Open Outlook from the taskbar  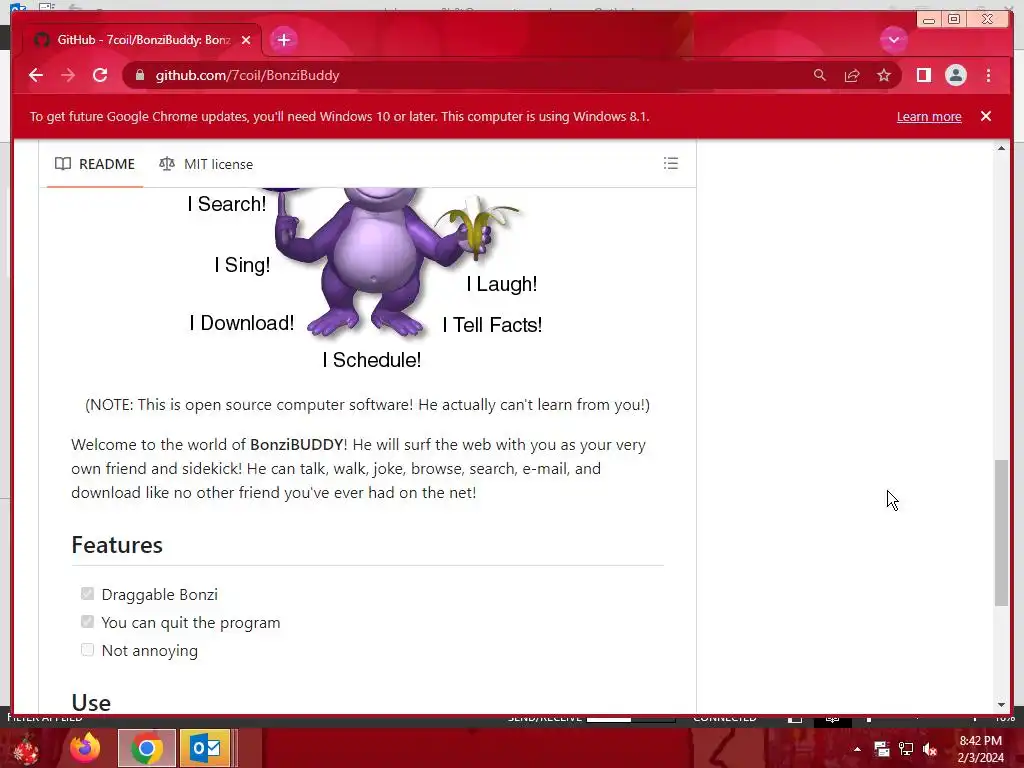pyautogui.click(x=205, y=748)
